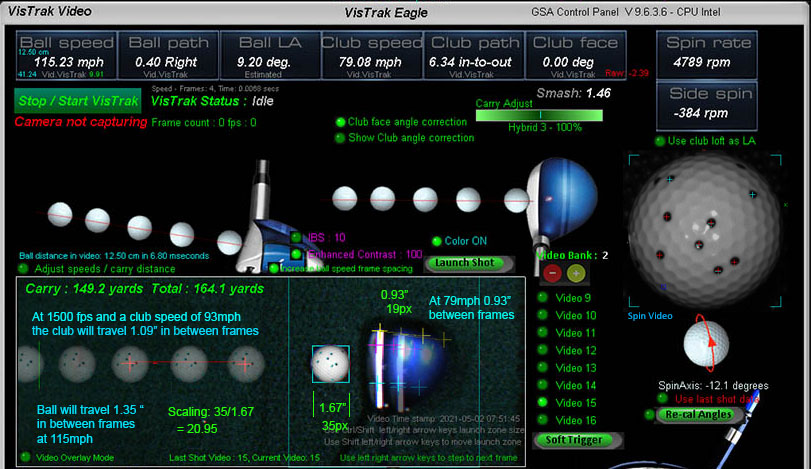811x469 pixels.
Task: Click the Launch Shot button
Action: 464,263
